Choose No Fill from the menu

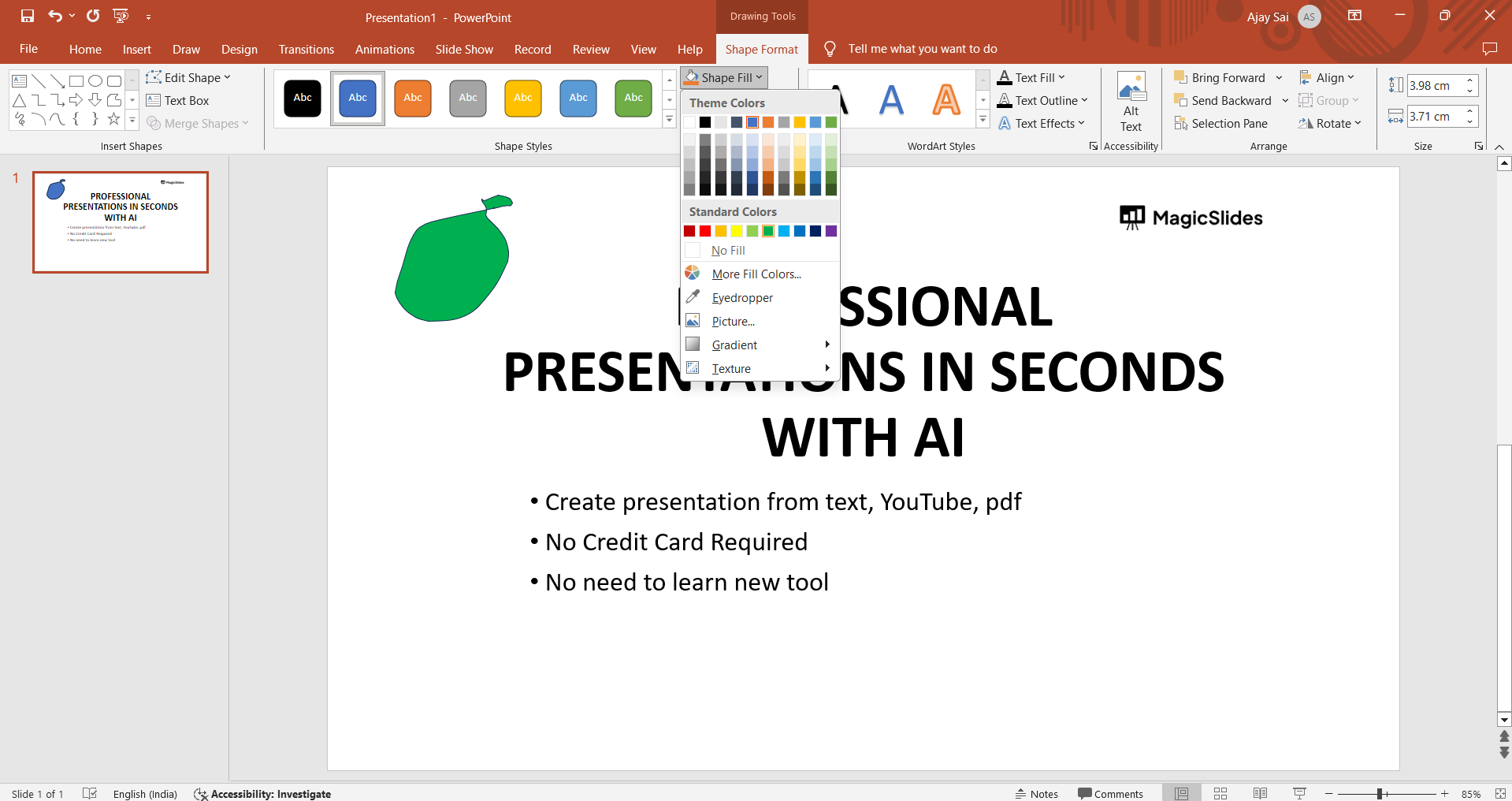pyautogui.click(x=728, y=251)
